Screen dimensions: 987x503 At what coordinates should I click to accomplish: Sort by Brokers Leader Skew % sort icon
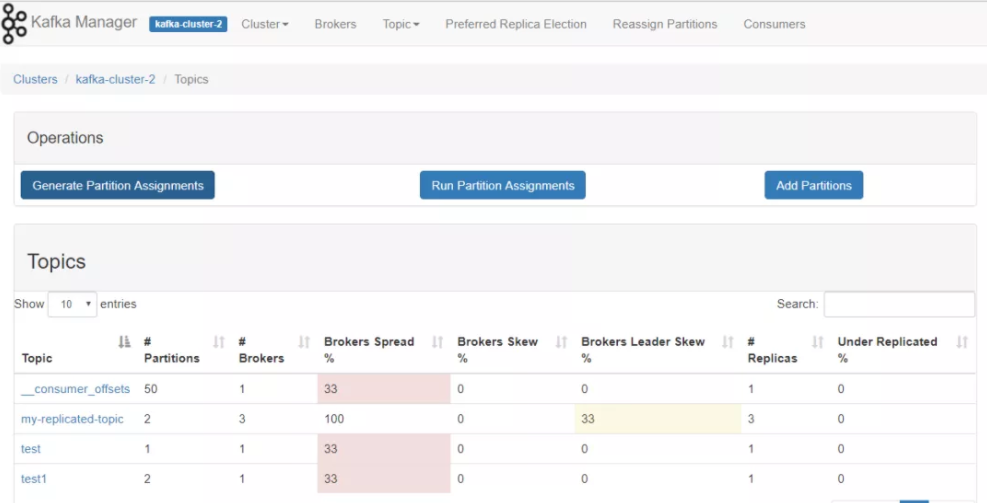[728, 342]
